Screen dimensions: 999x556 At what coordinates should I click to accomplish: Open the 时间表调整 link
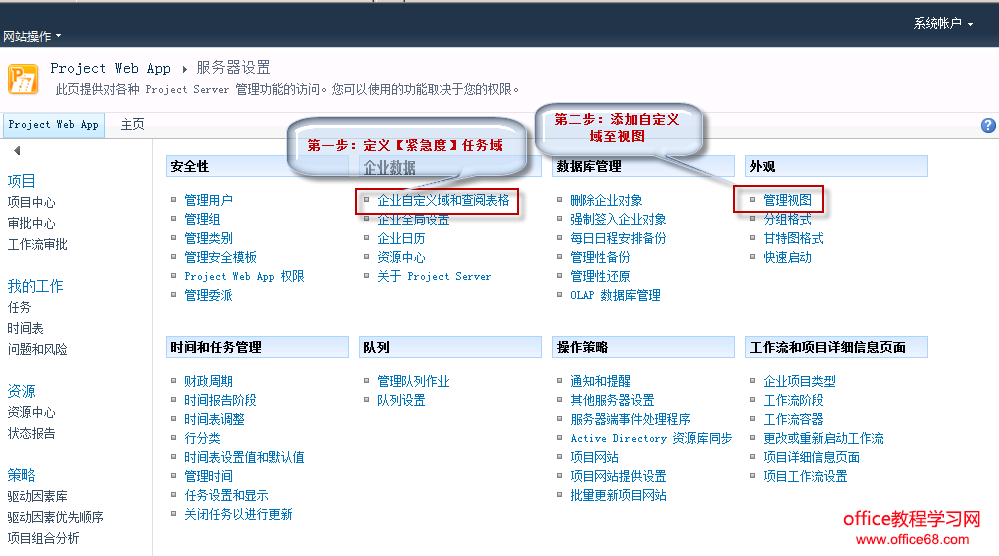coord(214,419)
